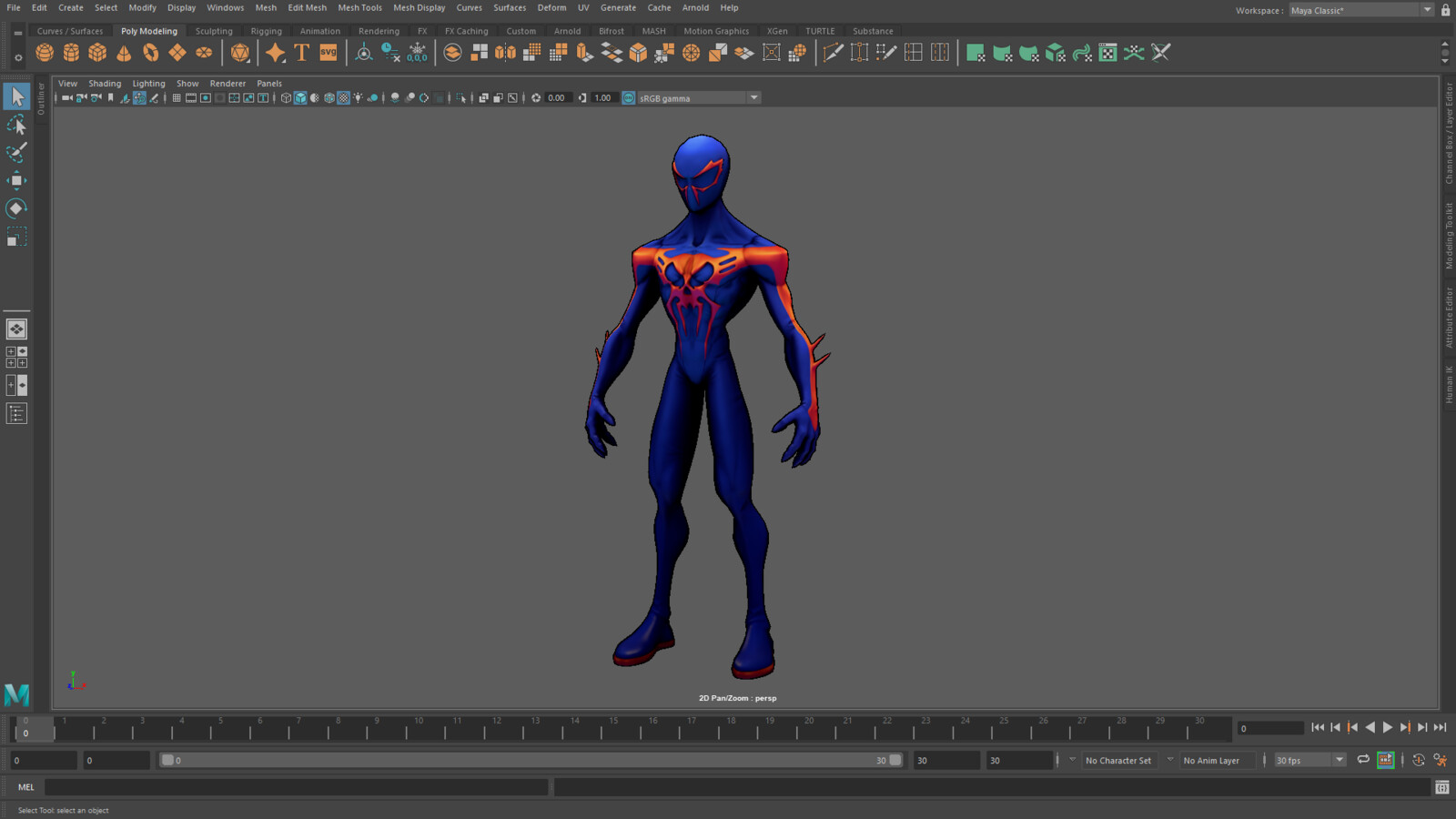Image resolution: width=1456 pixels, height=819 pixels.
Task: Switch to the Sculpting shelf tab
Action: point(214,31)
